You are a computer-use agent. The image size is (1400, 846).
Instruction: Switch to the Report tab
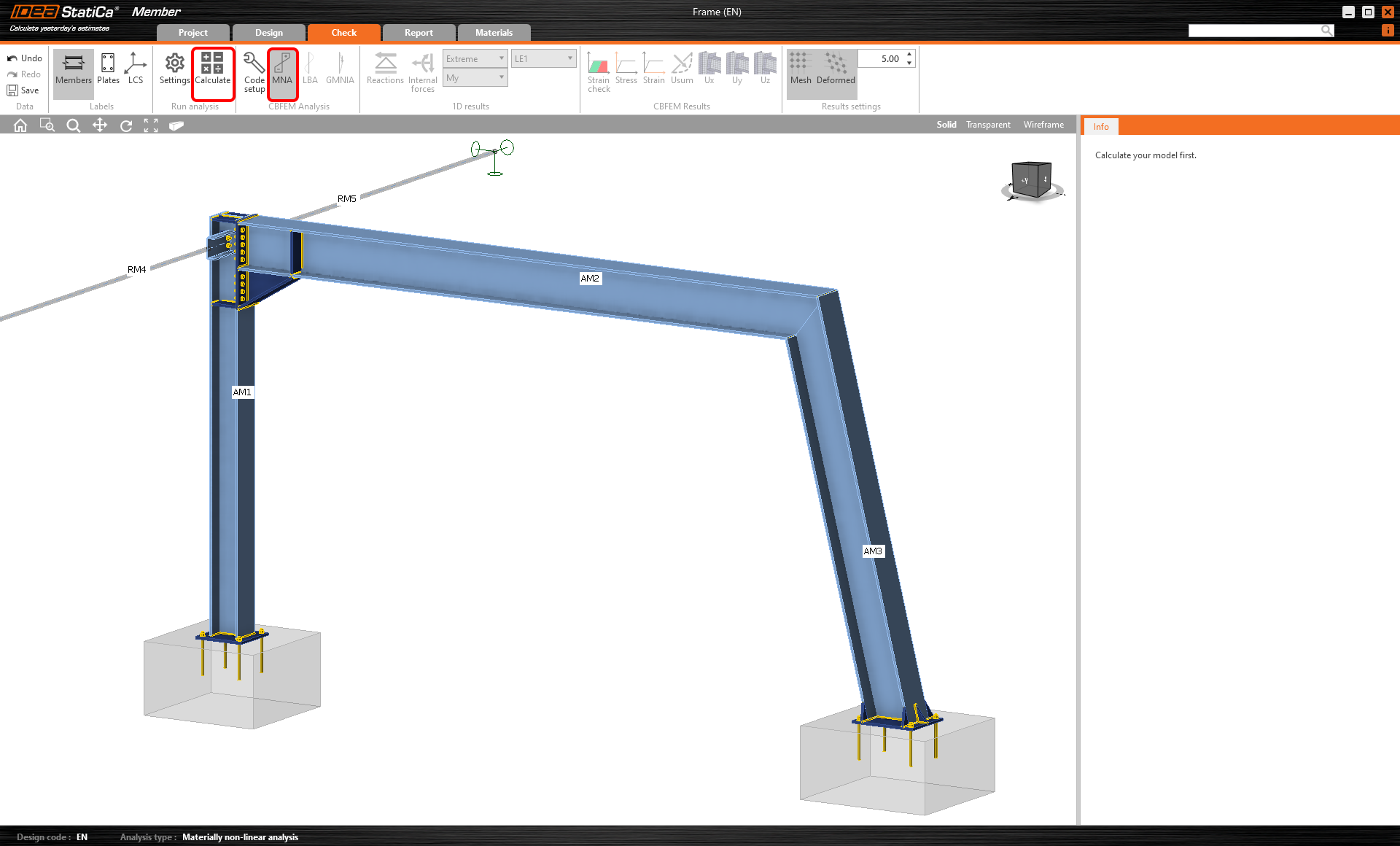coord(419,33)
